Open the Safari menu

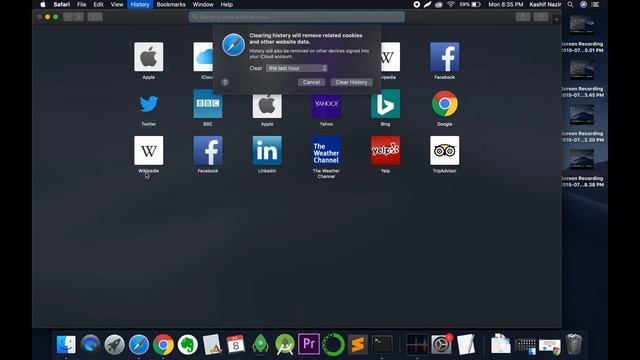(x=62, y=4)
